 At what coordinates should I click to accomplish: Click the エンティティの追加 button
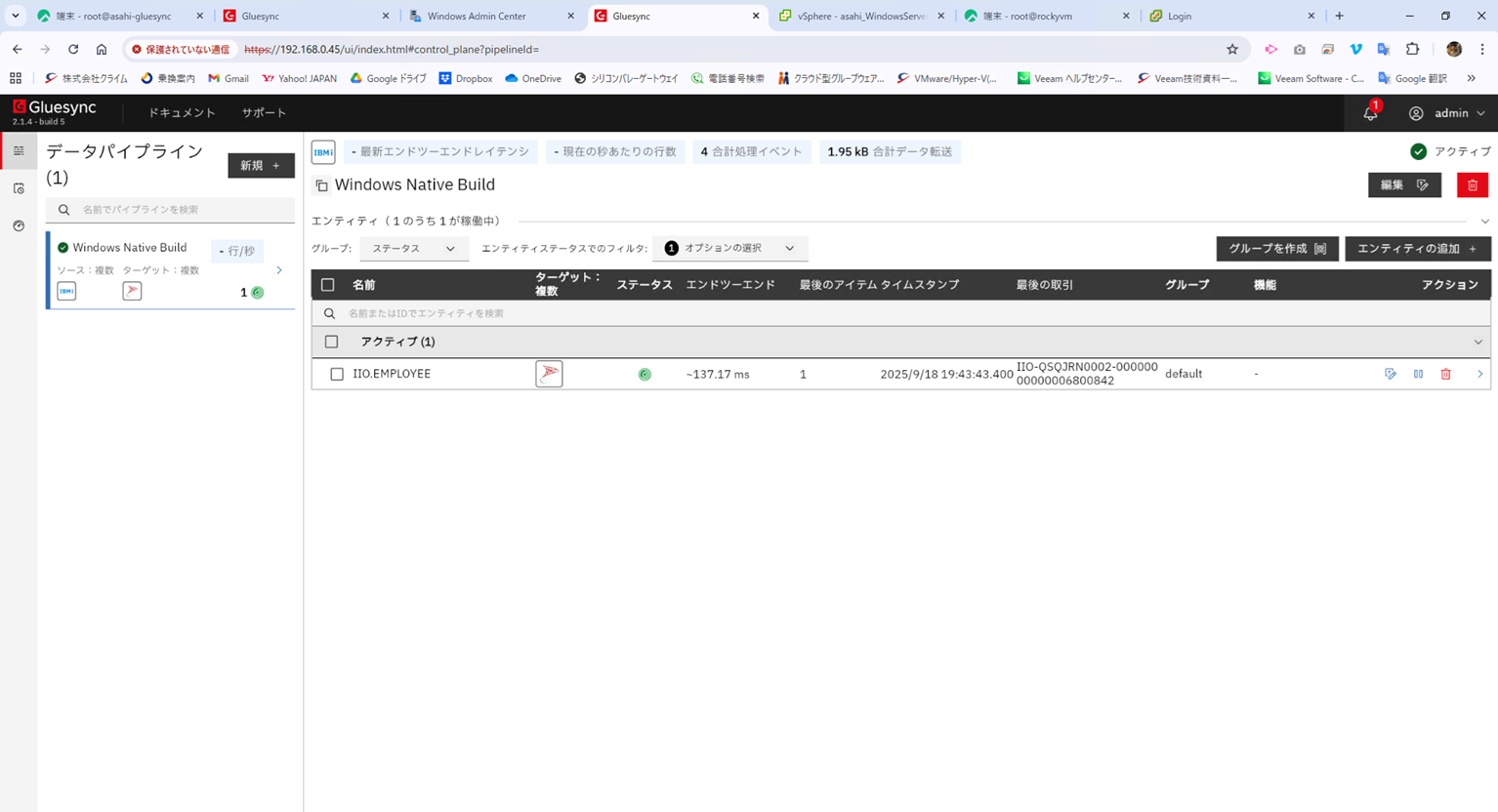(x=1417, y=249)
